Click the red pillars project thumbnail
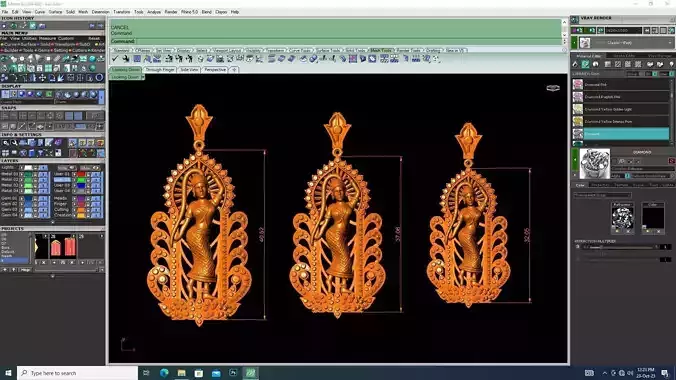676x380 pixels. point(63,246)
